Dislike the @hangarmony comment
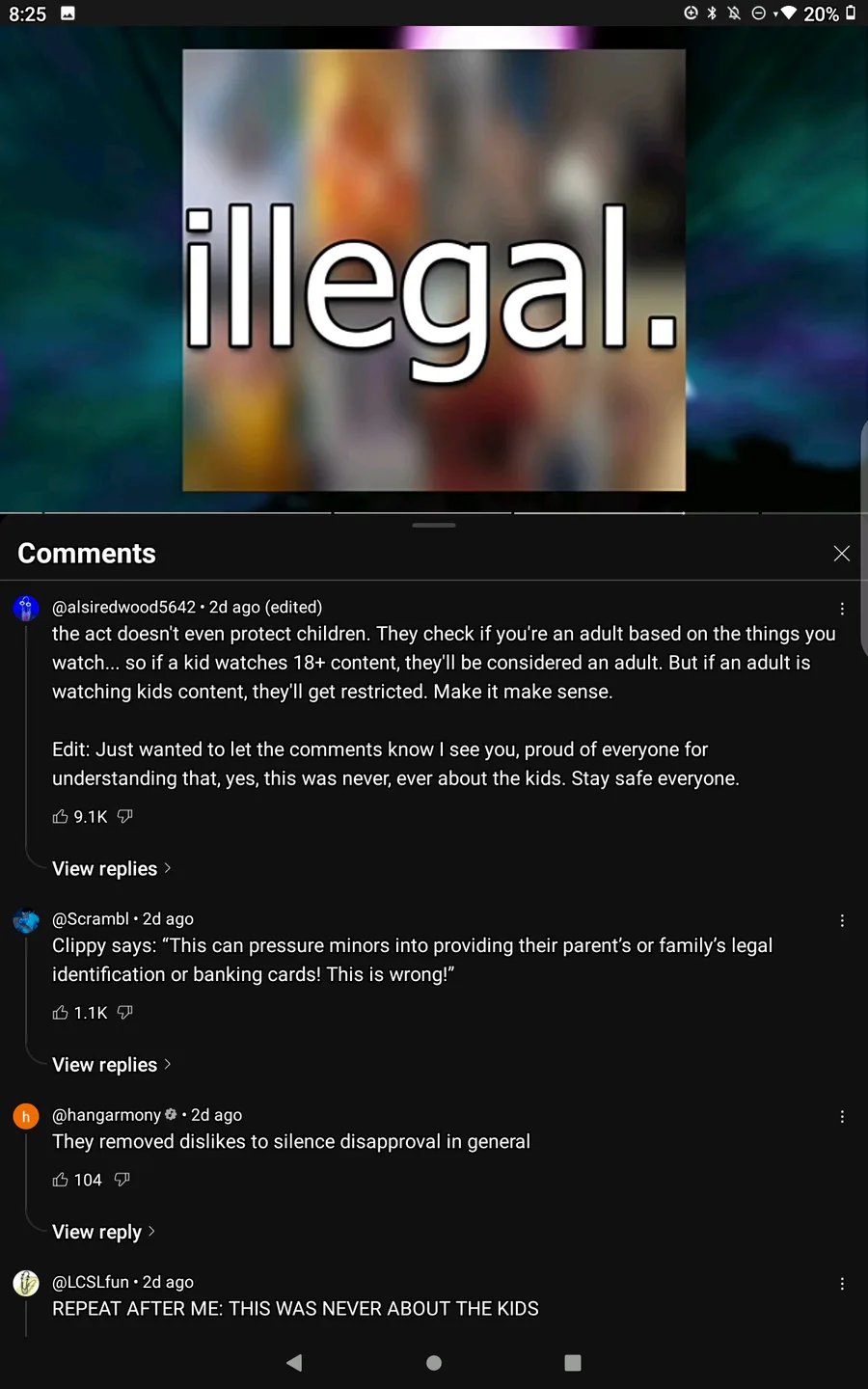Screen dimensions: 868x1389 click(x=122, y=1179)
